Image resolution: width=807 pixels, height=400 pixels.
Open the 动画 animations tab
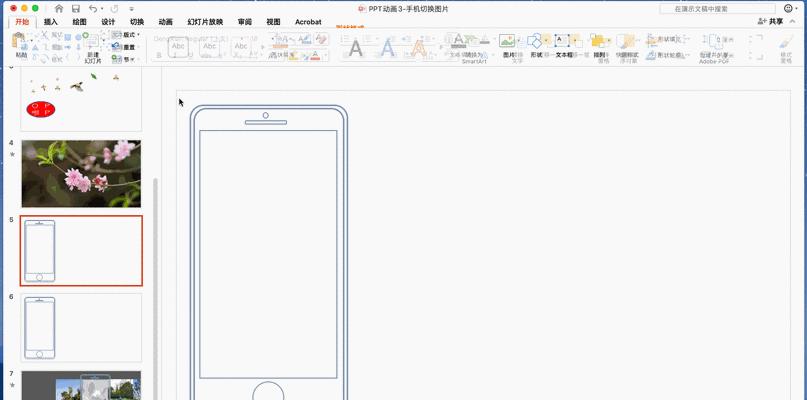166,22
